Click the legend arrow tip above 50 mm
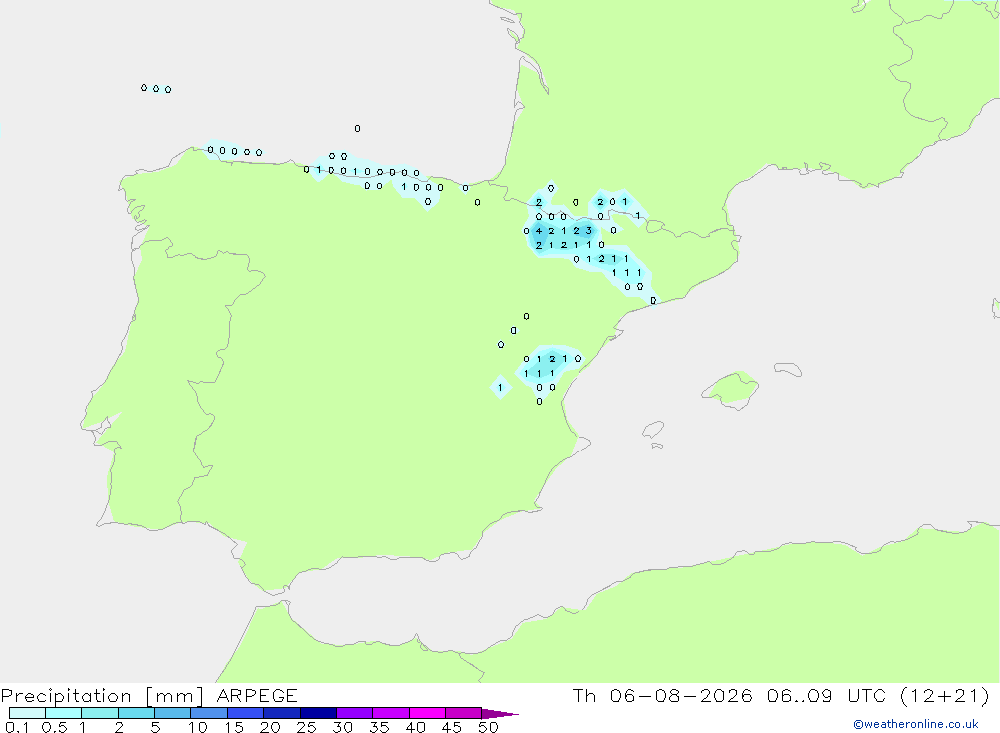 500,714
